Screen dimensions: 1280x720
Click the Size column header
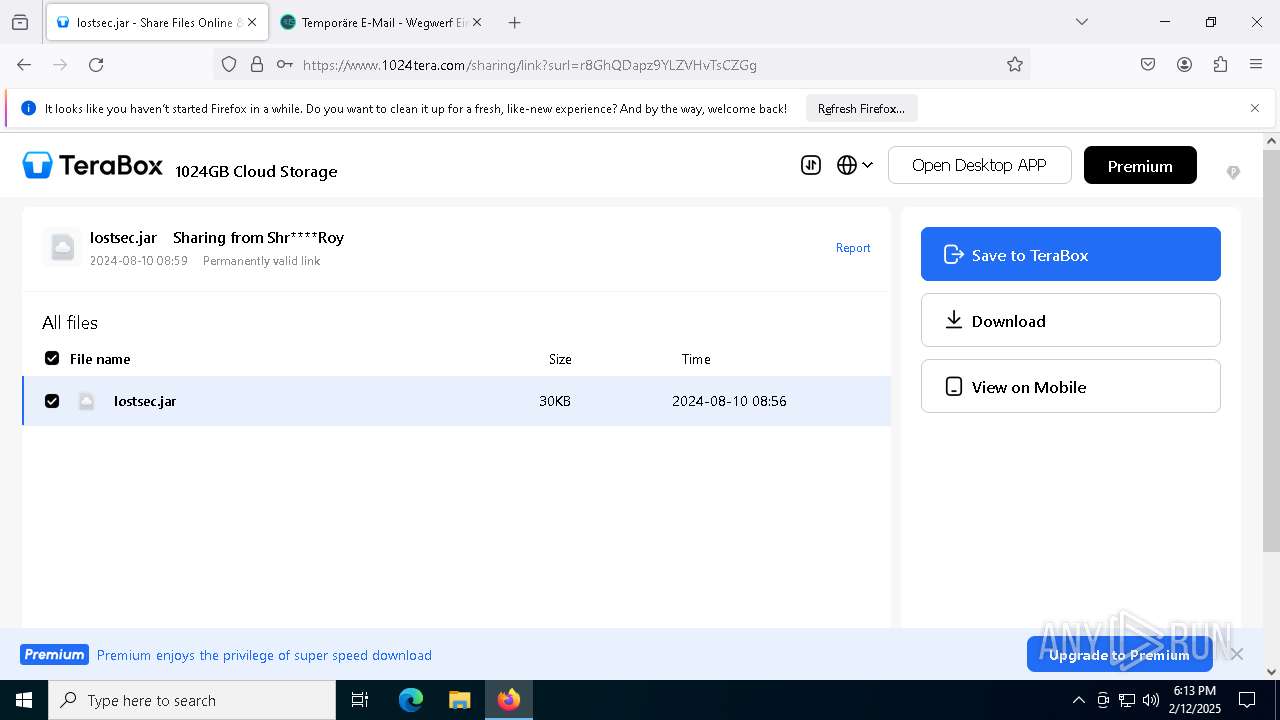560,359
